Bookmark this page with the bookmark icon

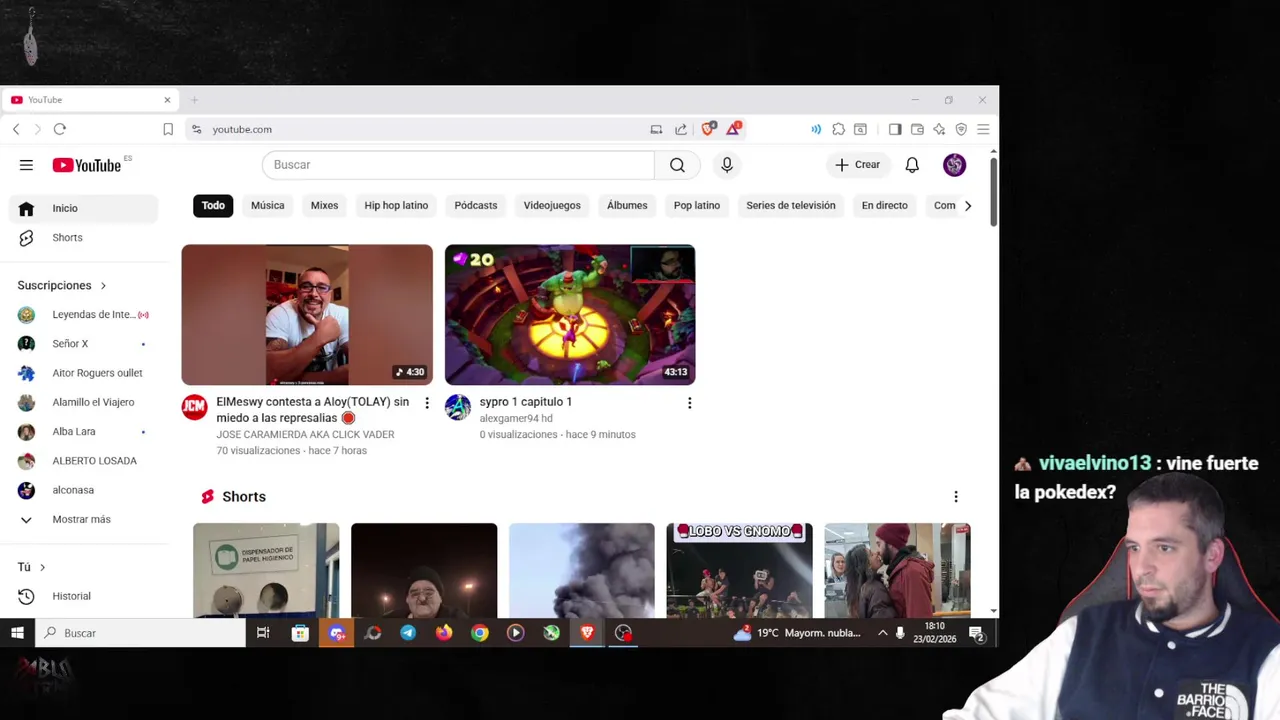(168, 129)
